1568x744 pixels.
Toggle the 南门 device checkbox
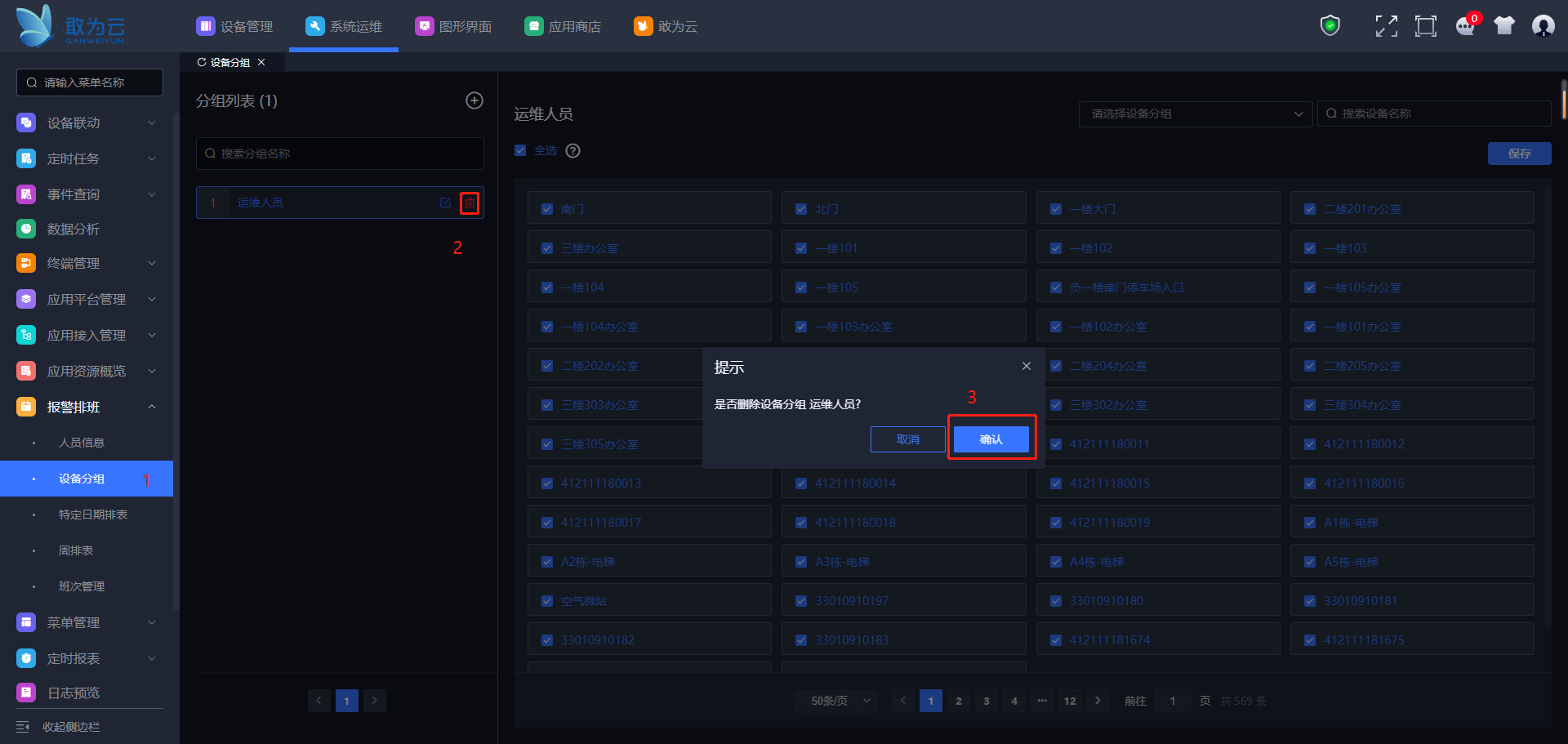click(x=547, y=209)
